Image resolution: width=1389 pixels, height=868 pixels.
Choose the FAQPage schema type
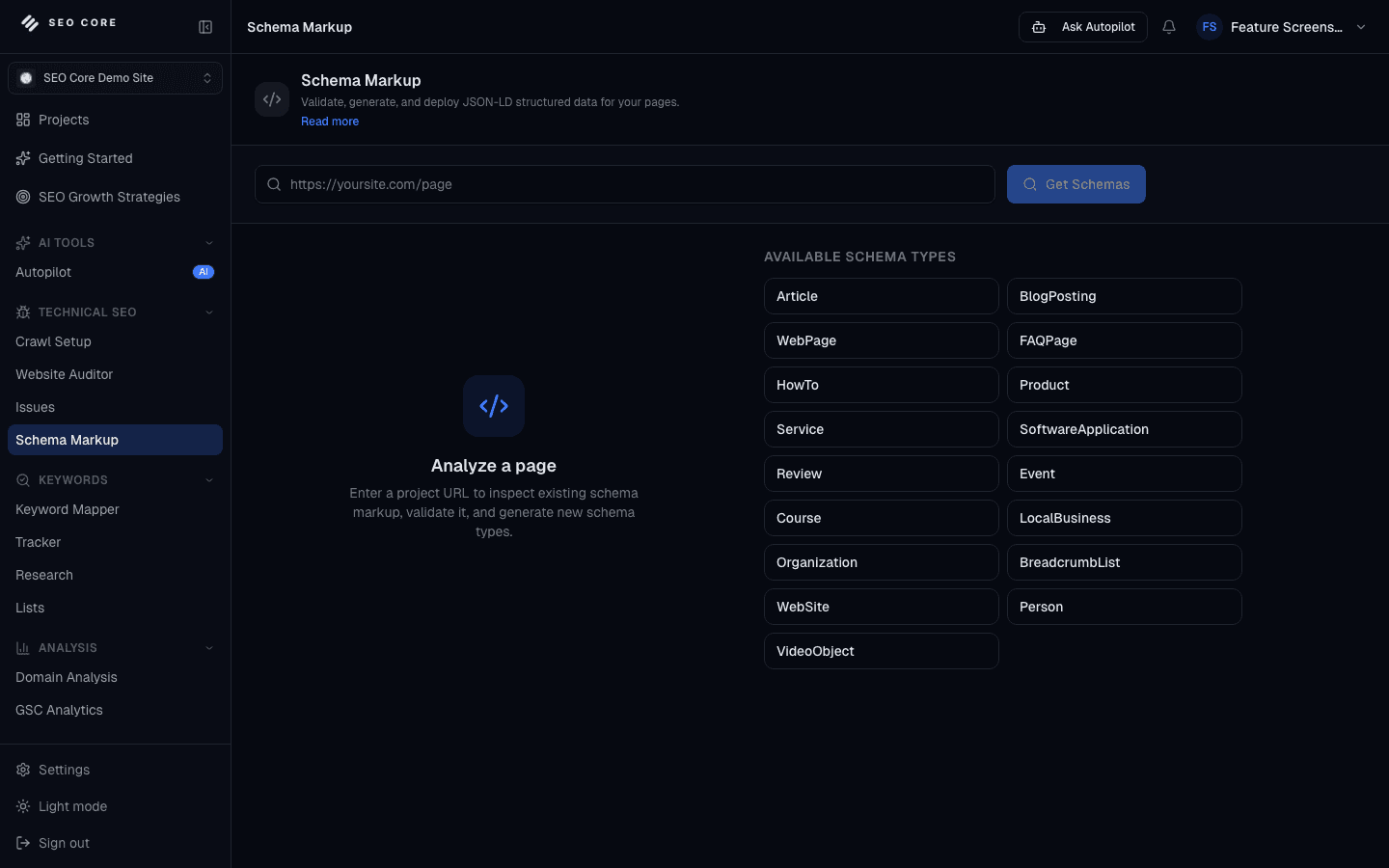point(1125,340)
